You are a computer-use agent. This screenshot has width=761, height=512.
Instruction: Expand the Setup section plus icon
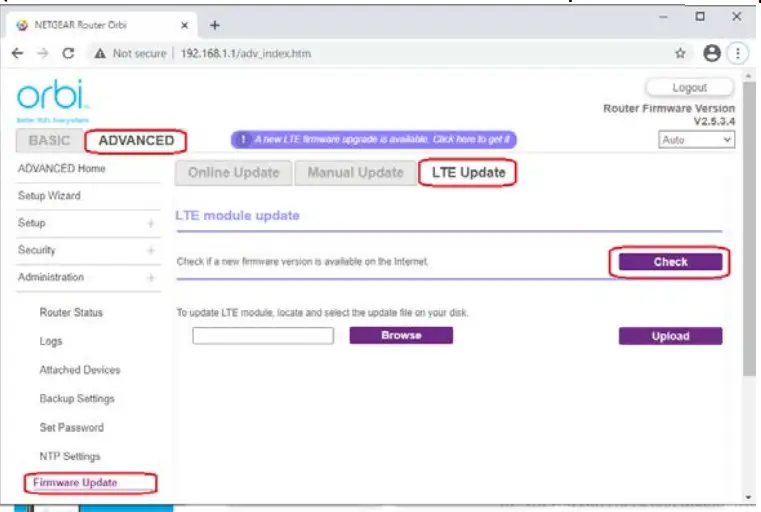151,223
